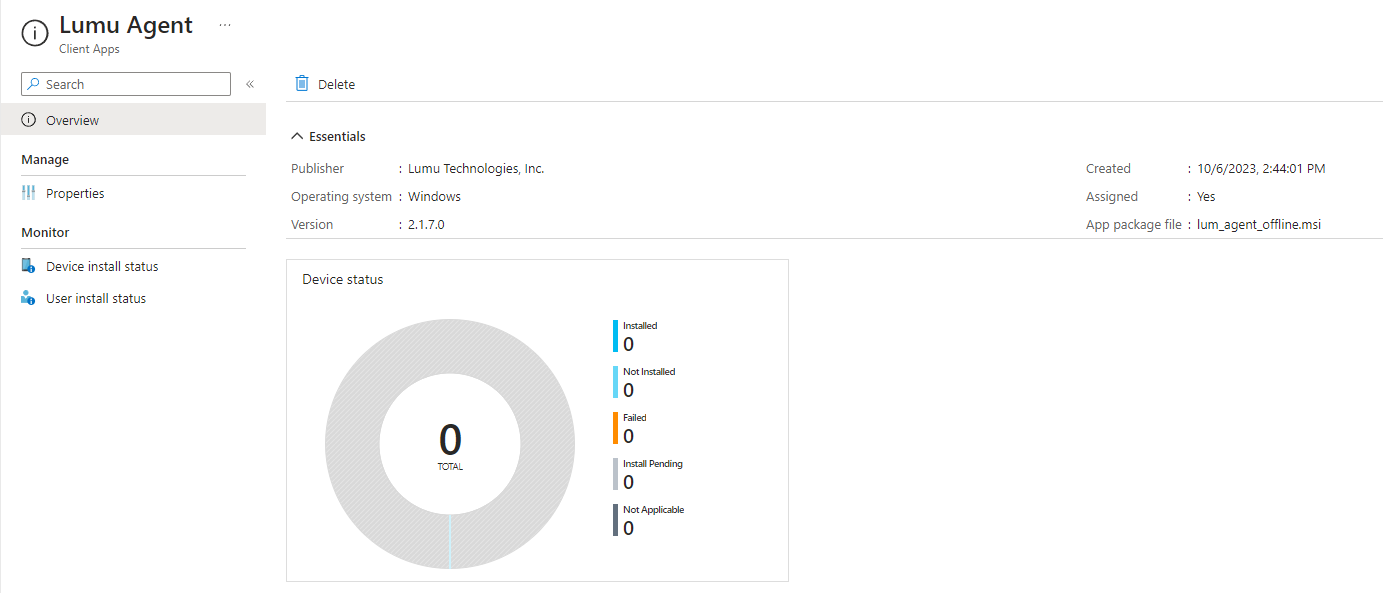1383x593 pixels.
Task: Open Properties under Manage
Action: [x=75, y=193]
